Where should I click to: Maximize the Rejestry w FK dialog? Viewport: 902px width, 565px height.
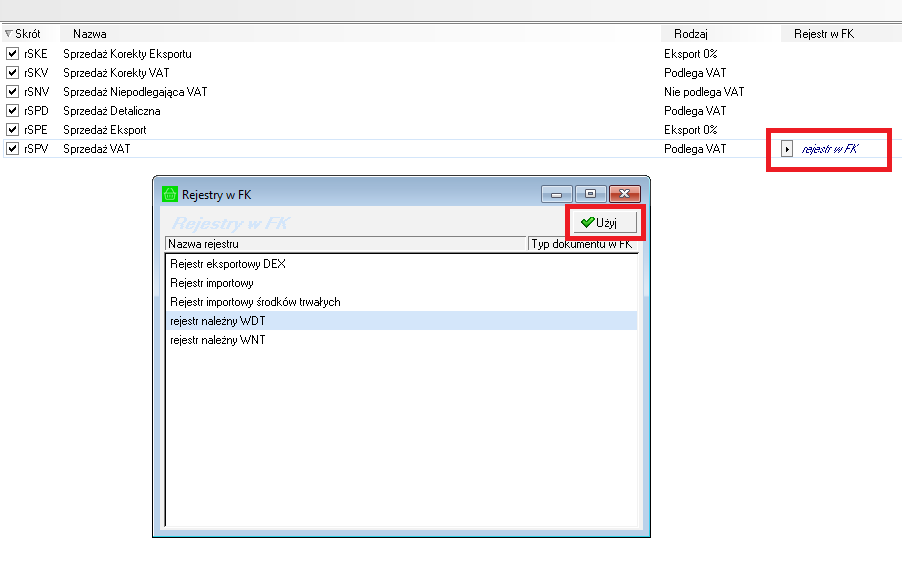pyautogui.click(x=590, y=194)
